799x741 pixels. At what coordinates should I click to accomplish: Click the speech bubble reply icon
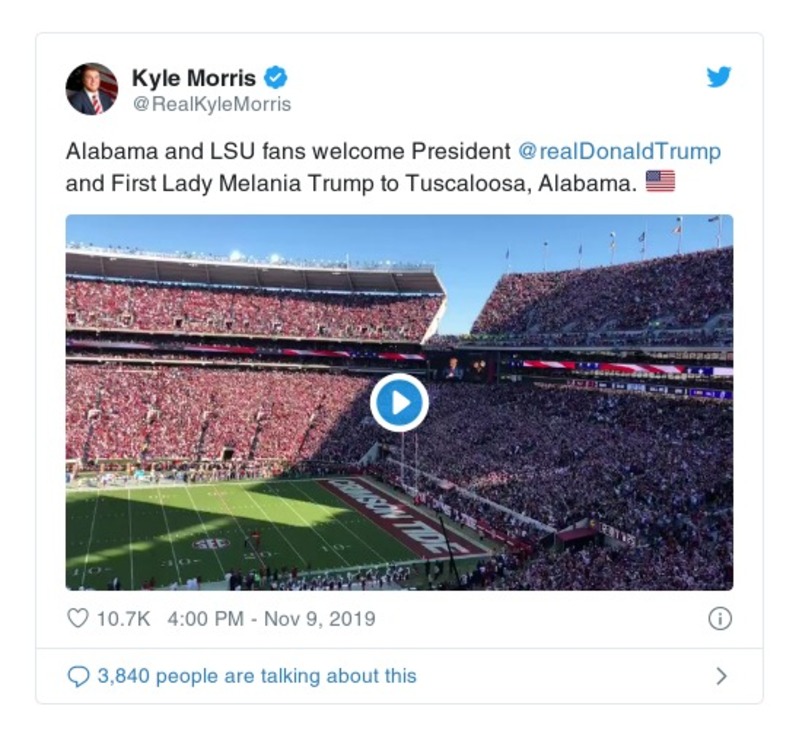(78, 677)
